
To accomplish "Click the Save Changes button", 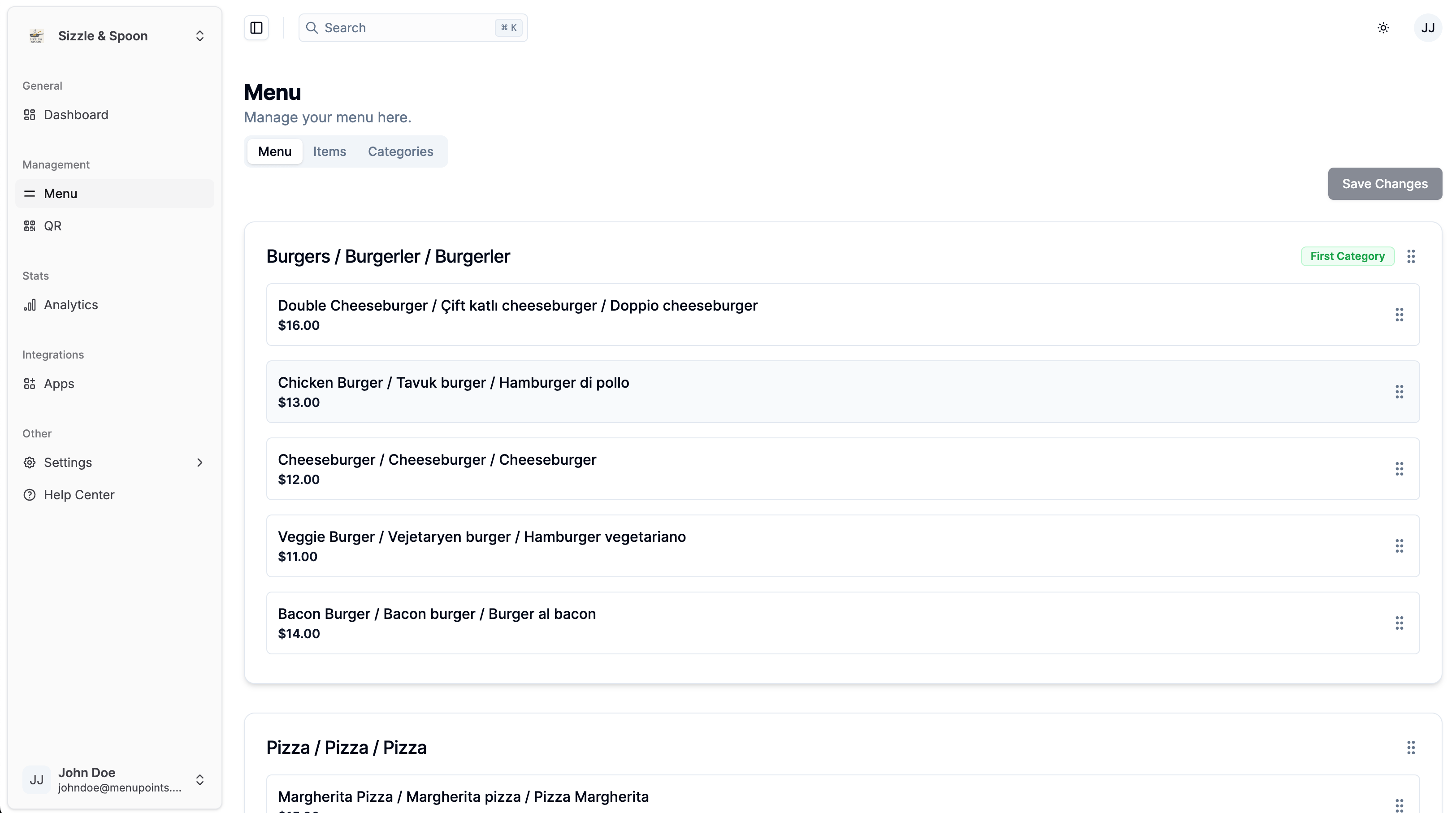I will [1384, 184].
